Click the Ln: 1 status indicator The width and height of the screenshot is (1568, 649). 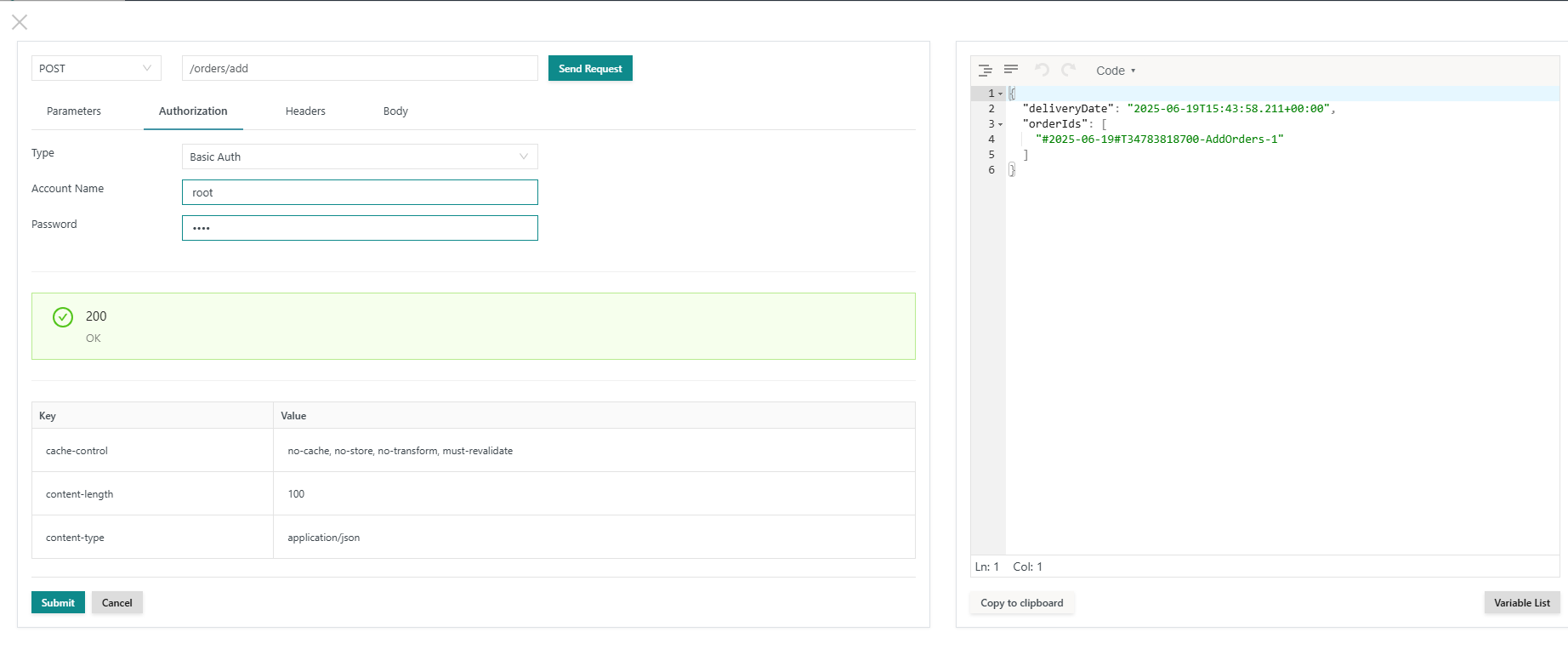(986, 566)
